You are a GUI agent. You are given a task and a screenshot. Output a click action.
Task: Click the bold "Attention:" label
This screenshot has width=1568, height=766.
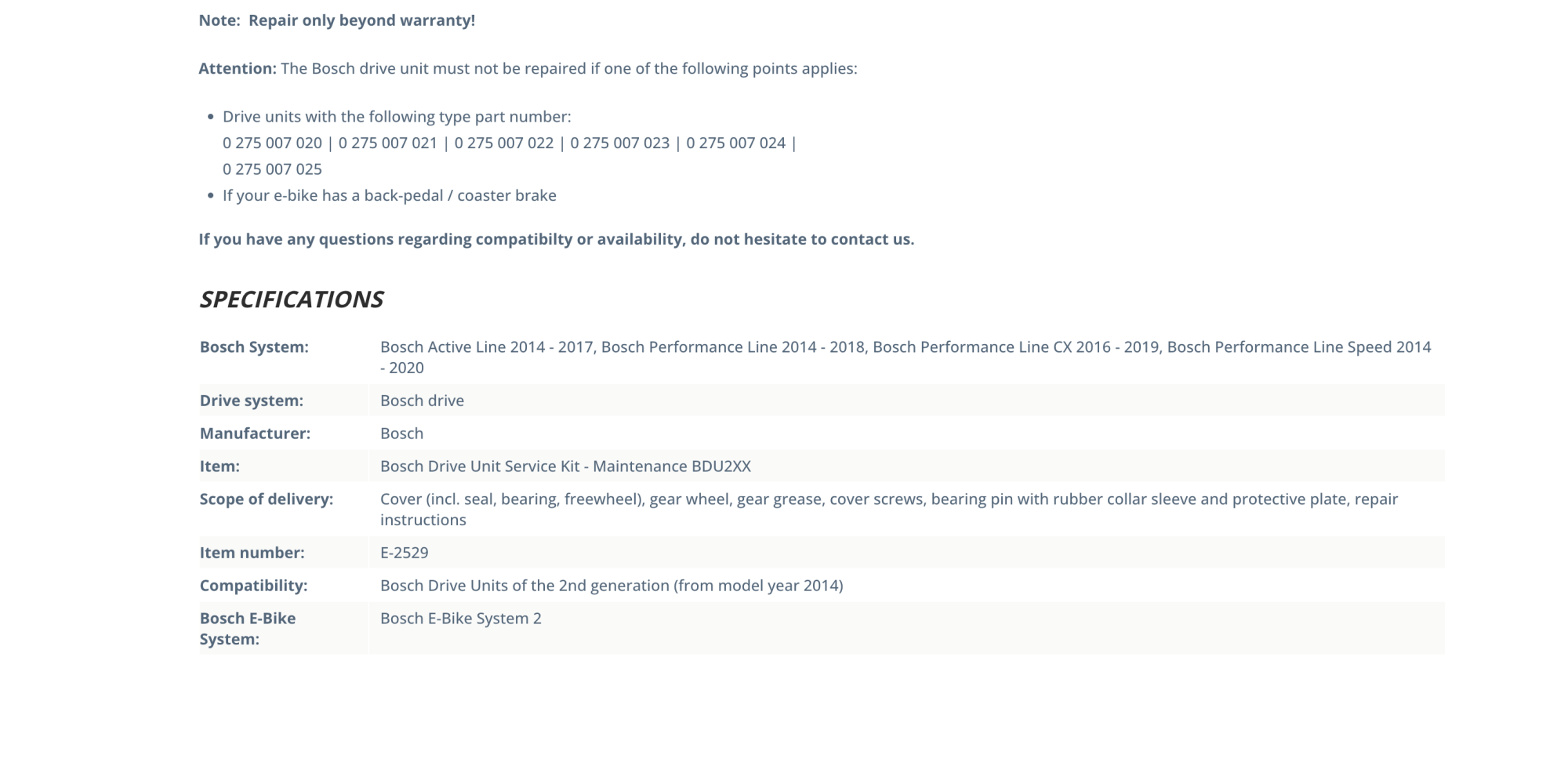point(238,68)
